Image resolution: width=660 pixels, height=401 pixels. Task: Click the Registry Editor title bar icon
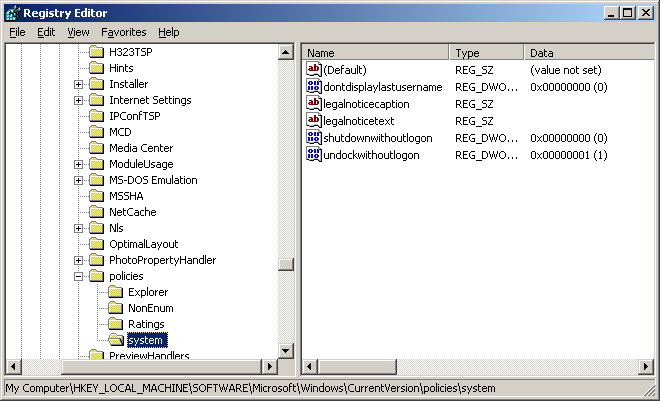12,13
